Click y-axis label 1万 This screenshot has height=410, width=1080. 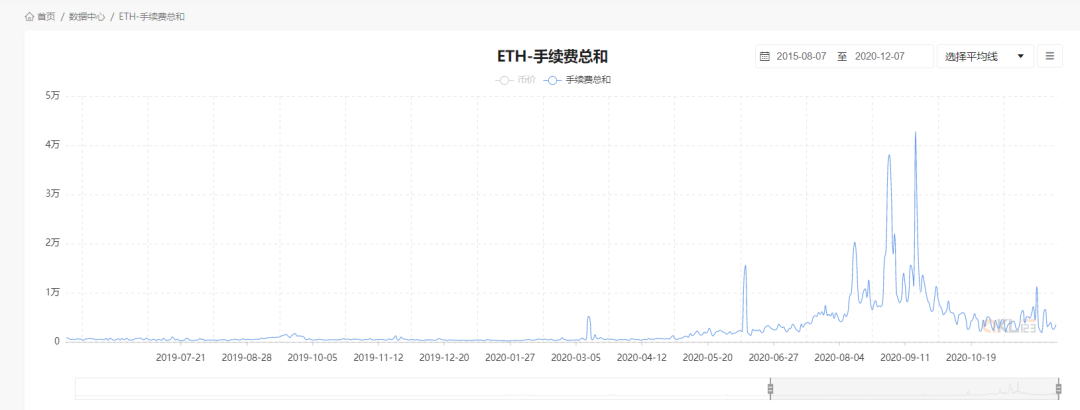(53, 292)
